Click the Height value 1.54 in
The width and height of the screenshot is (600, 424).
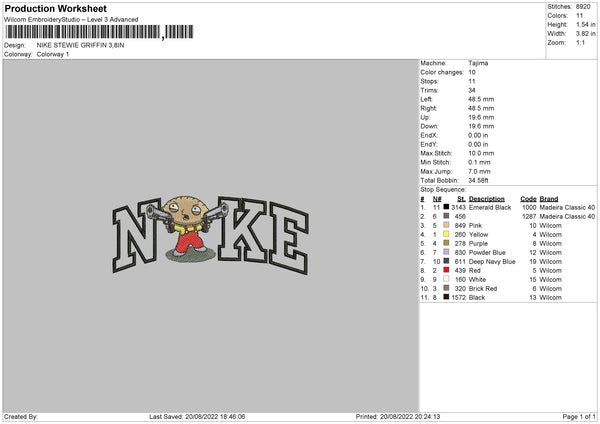[585, 24]
